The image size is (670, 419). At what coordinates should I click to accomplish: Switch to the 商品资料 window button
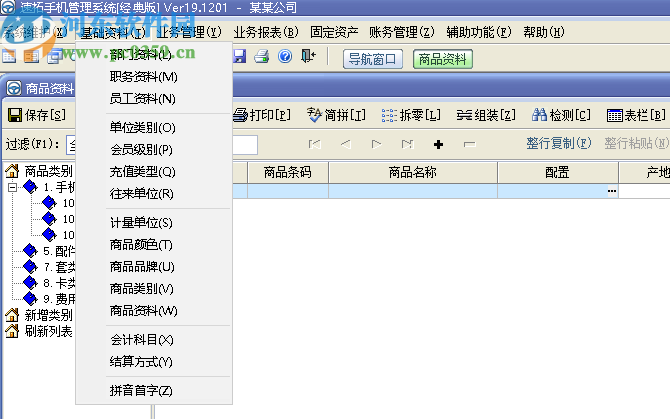[x=443, y=59]
